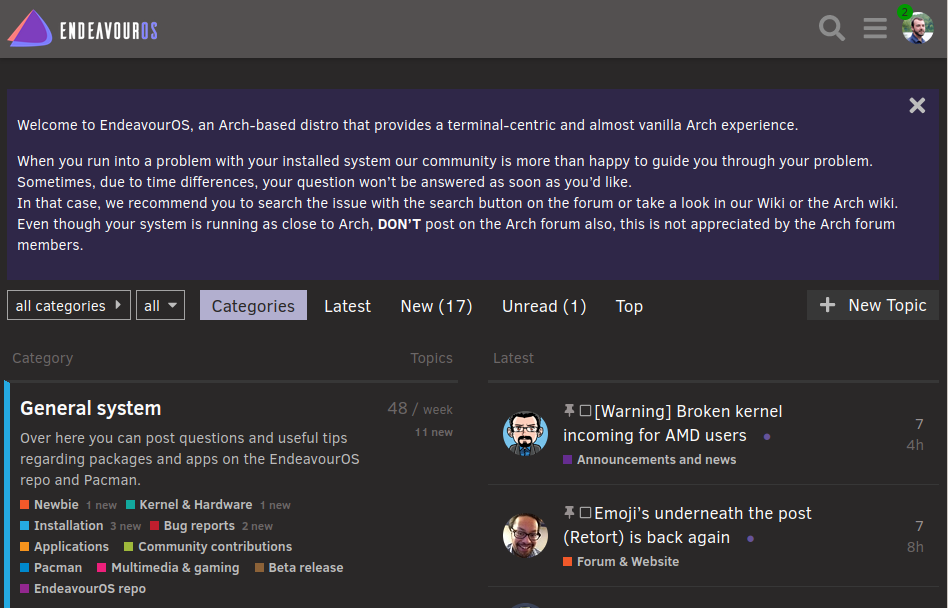
Task: Click the 11 new topics count
Action: (x=433, y=432)
